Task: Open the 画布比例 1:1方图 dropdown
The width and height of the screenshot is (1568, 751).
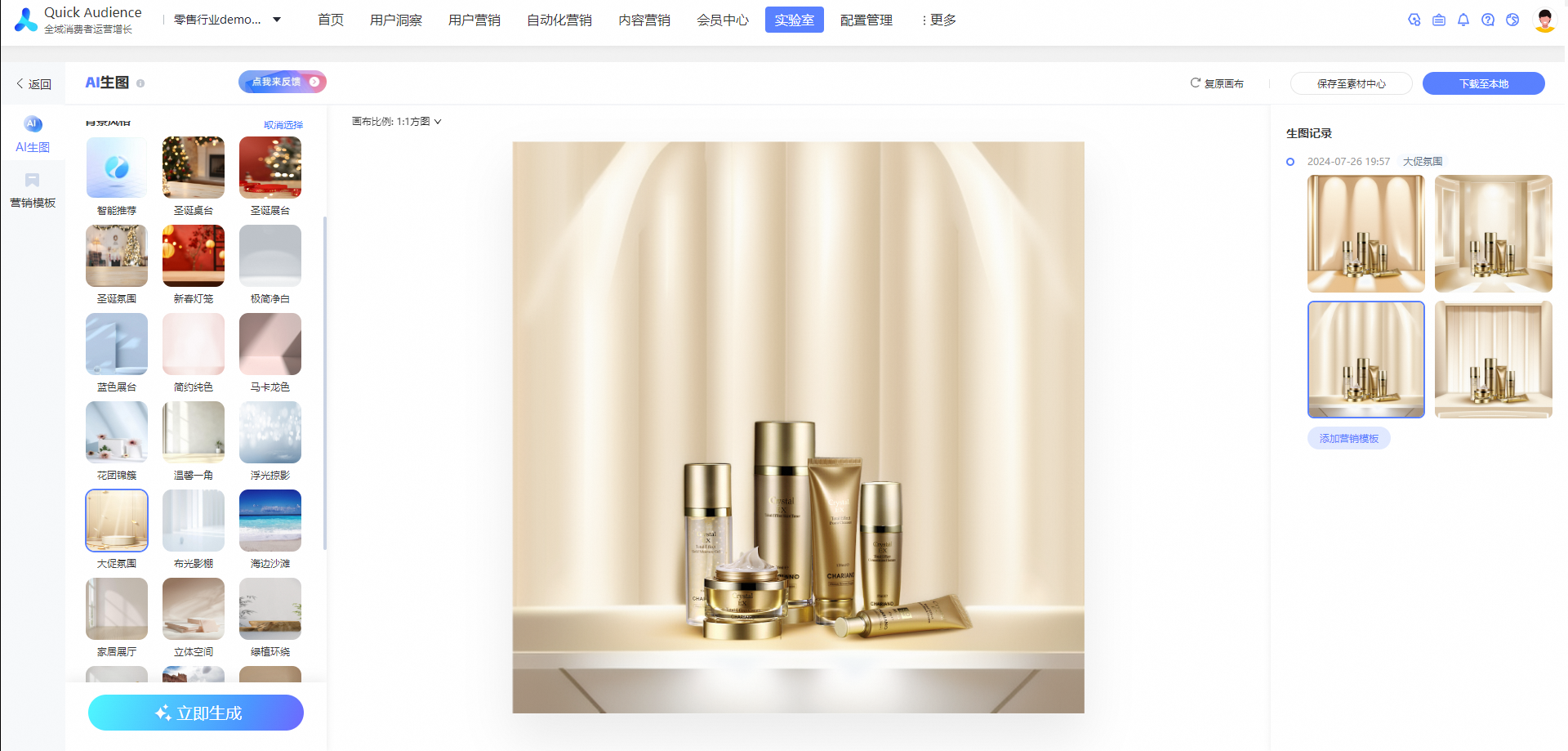Action: 397,122
